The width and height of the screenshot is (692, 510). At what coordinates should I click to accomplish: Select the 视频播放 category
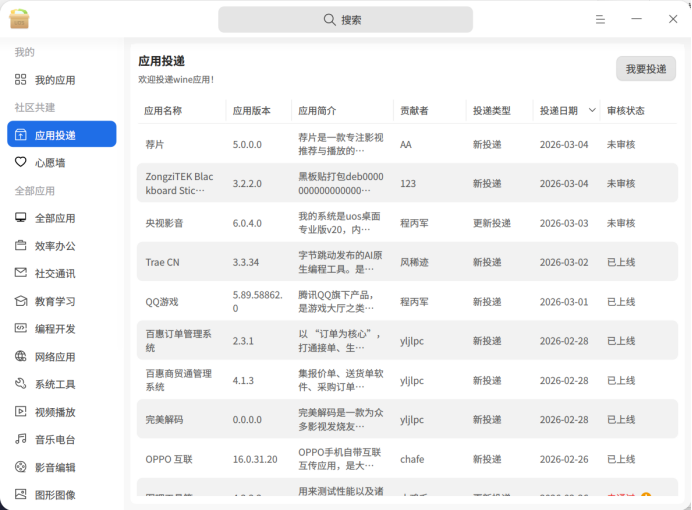[x=55, y=412]
